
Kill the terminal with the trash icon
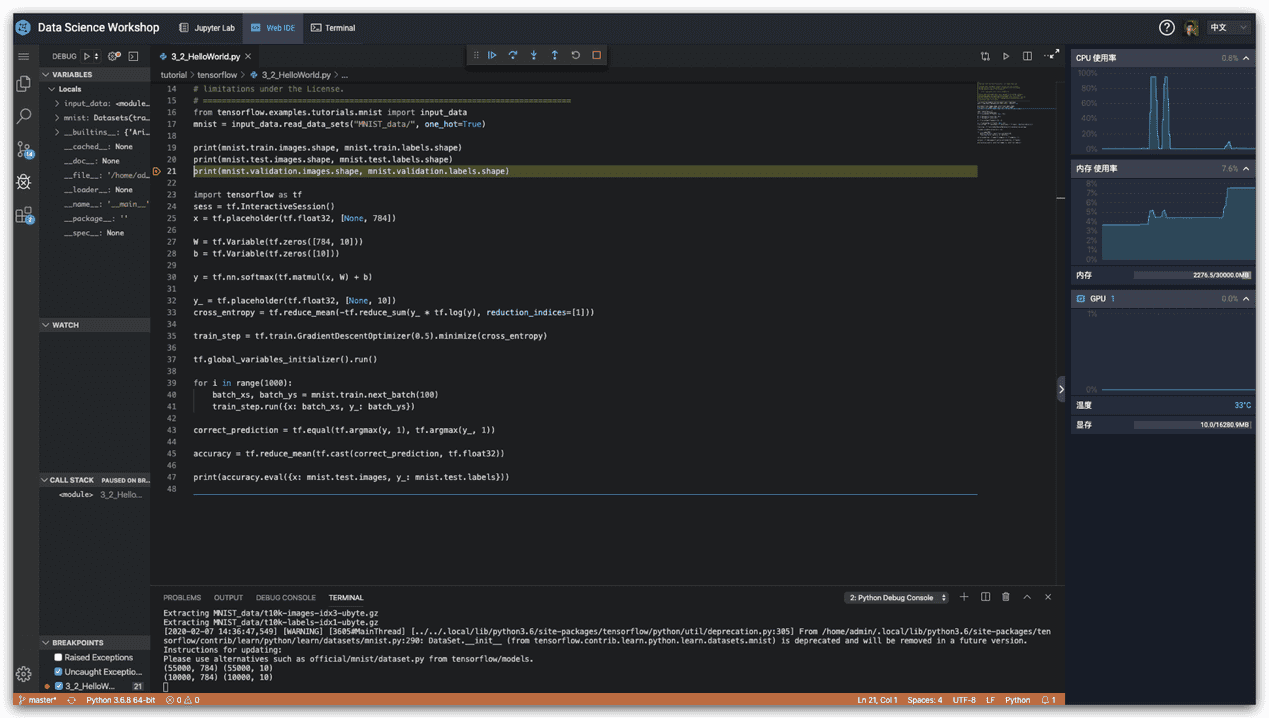click(x=1006, y=597)
